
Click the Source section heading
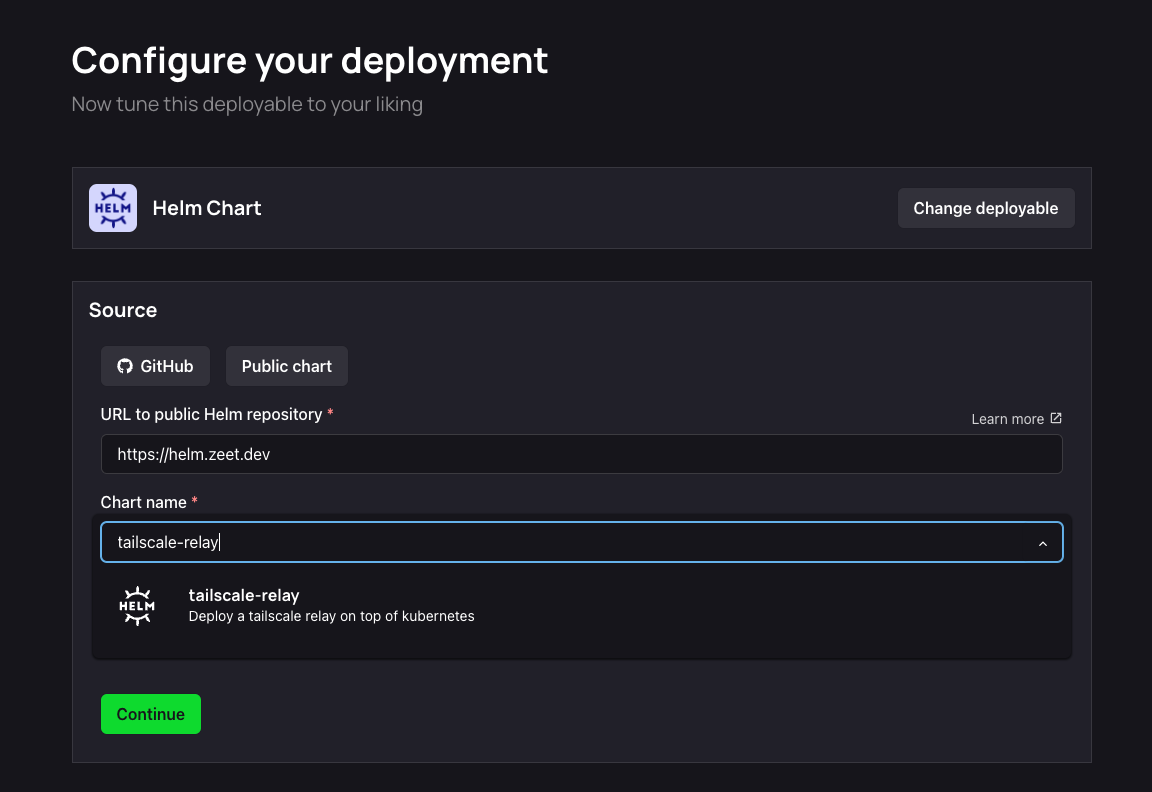point(123,310)
